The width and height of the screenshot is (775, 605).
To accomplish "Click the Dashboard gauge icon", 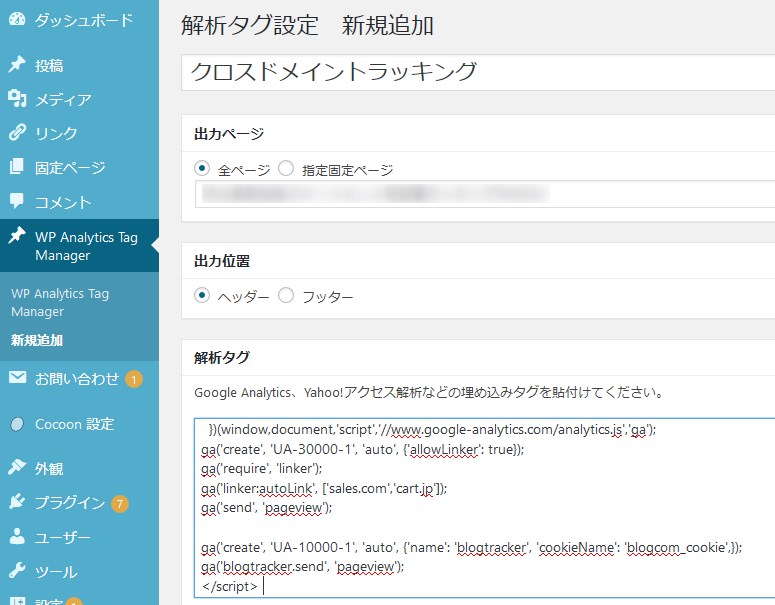I will [x=17, y=19].
